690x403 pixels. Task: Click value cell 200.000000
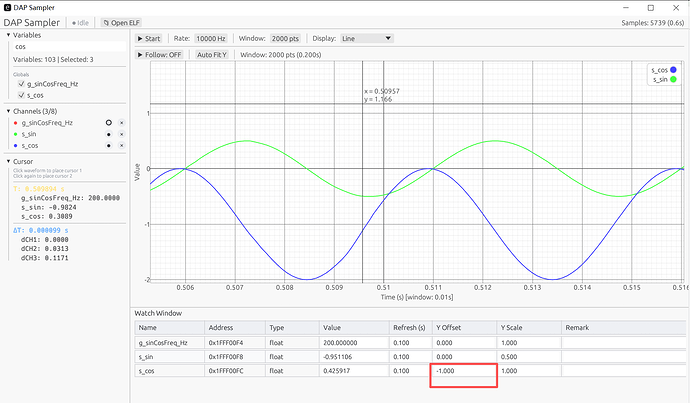coord(354,343)
